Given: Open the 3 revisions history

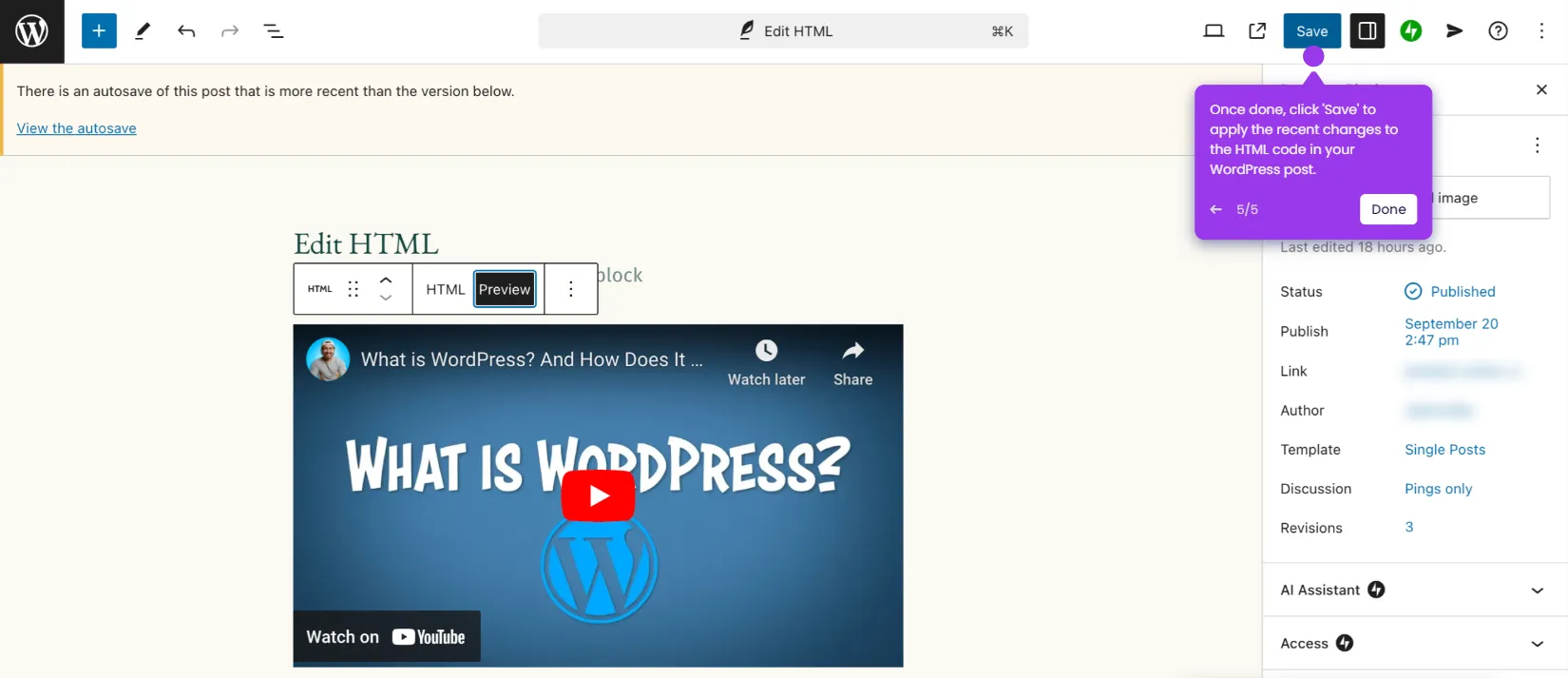Looking at the screenshot, I should point(1409,527).
